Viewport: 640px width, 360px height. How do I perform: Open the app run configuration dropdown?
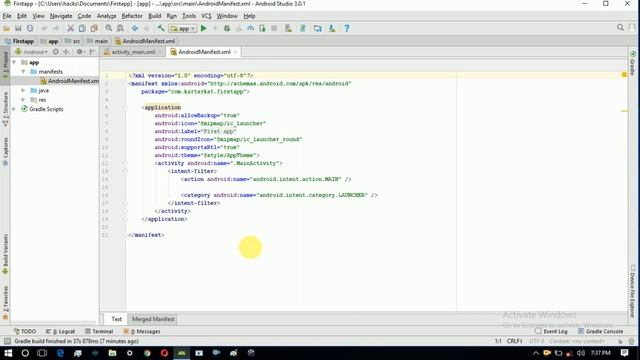point(183,29)
